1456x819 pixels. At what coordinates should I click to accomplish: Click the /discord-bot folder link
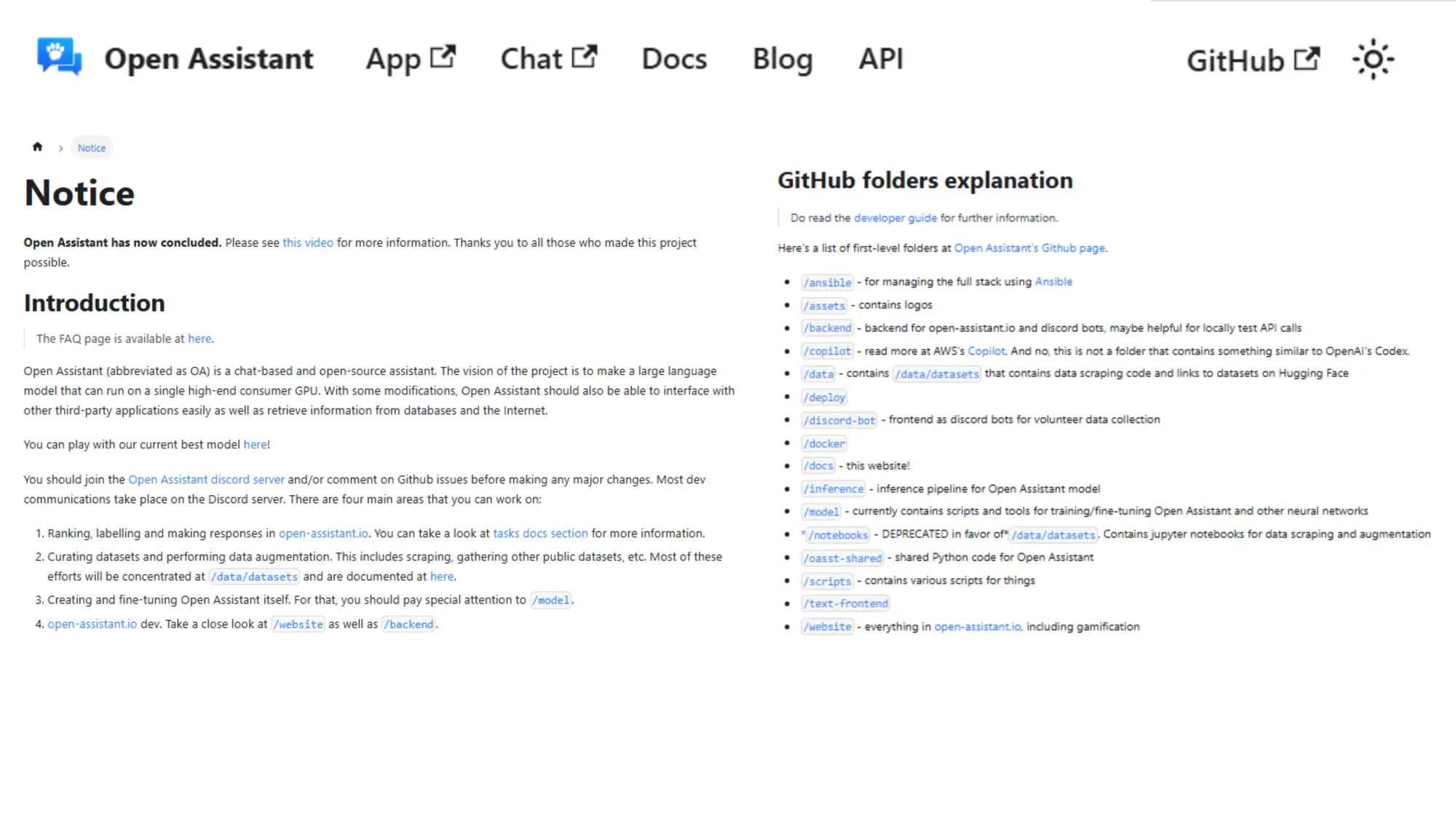pyautogui.click(x=839, y=420)
